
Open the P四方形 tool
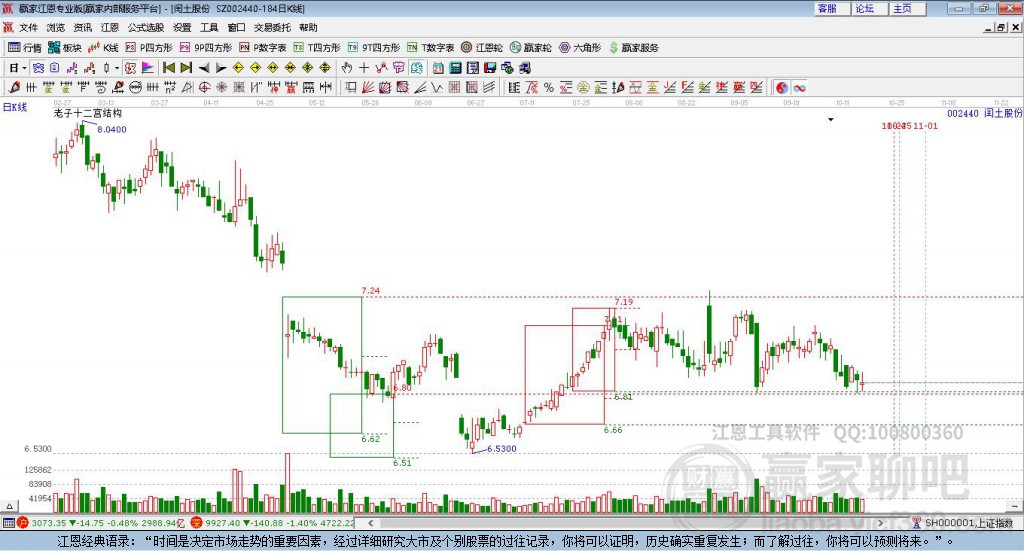point(149,48)
